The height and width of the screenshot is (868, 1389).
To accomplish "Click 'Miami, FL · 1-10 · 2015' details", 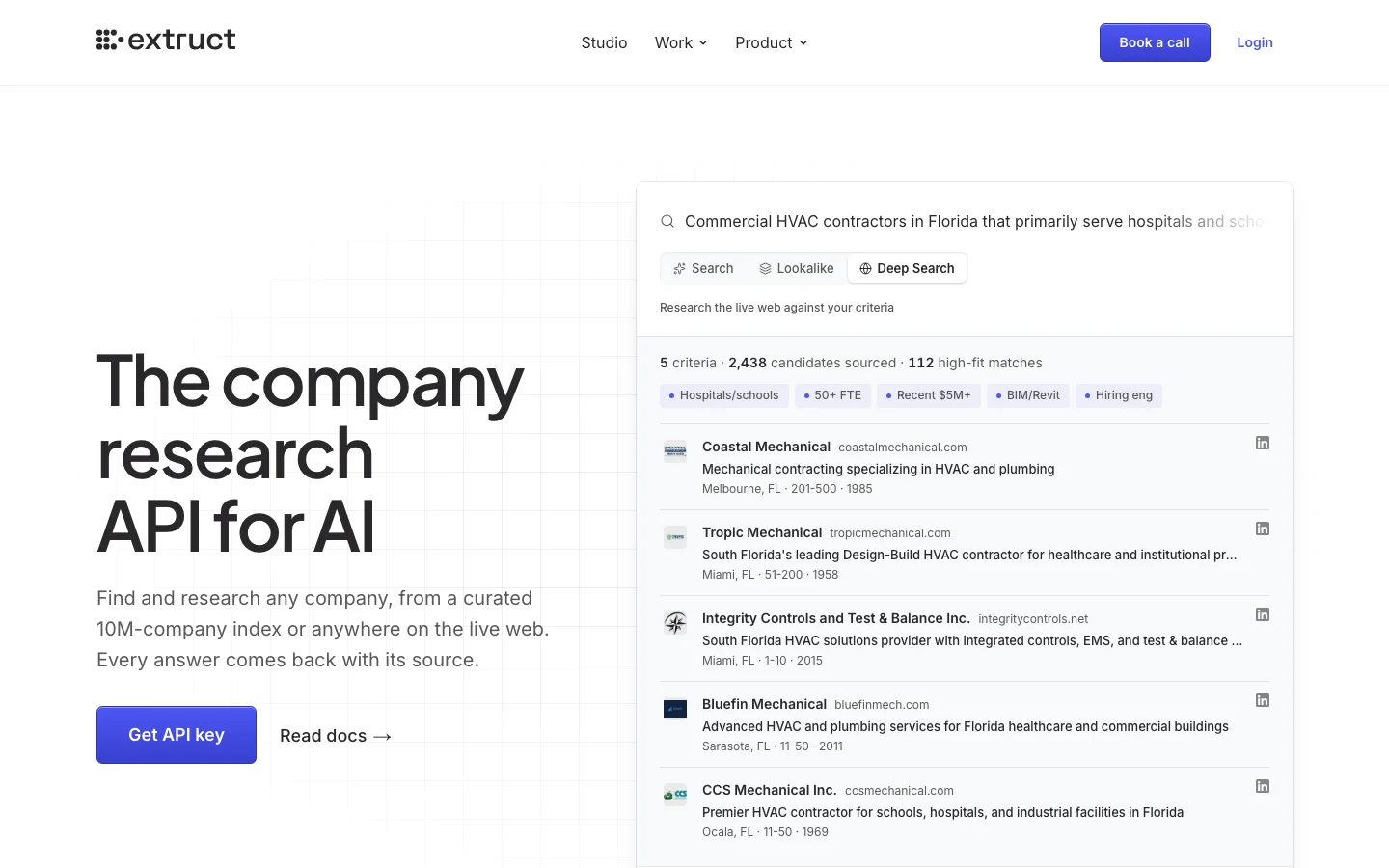I will click(x=762, y=661).
